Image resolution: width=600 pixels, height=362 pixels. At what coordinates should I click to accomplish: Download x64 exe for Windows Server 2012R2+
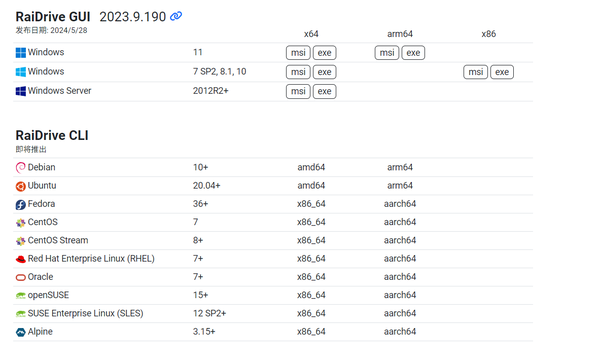324,91
